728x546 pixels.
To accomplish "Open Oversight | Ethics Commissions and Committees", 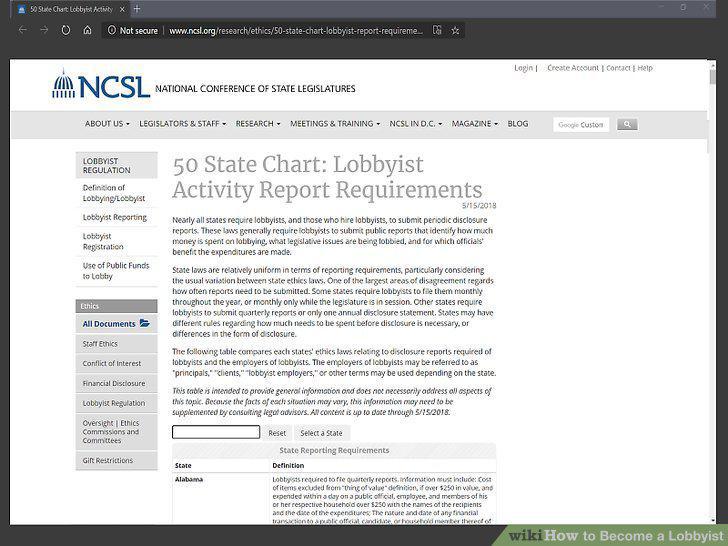I will [x=117, y=432].
